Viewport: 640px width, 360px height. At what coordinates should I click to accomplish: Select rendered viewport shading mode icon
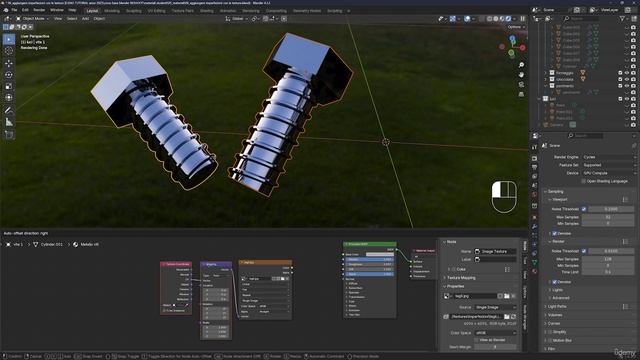point(508,19)
